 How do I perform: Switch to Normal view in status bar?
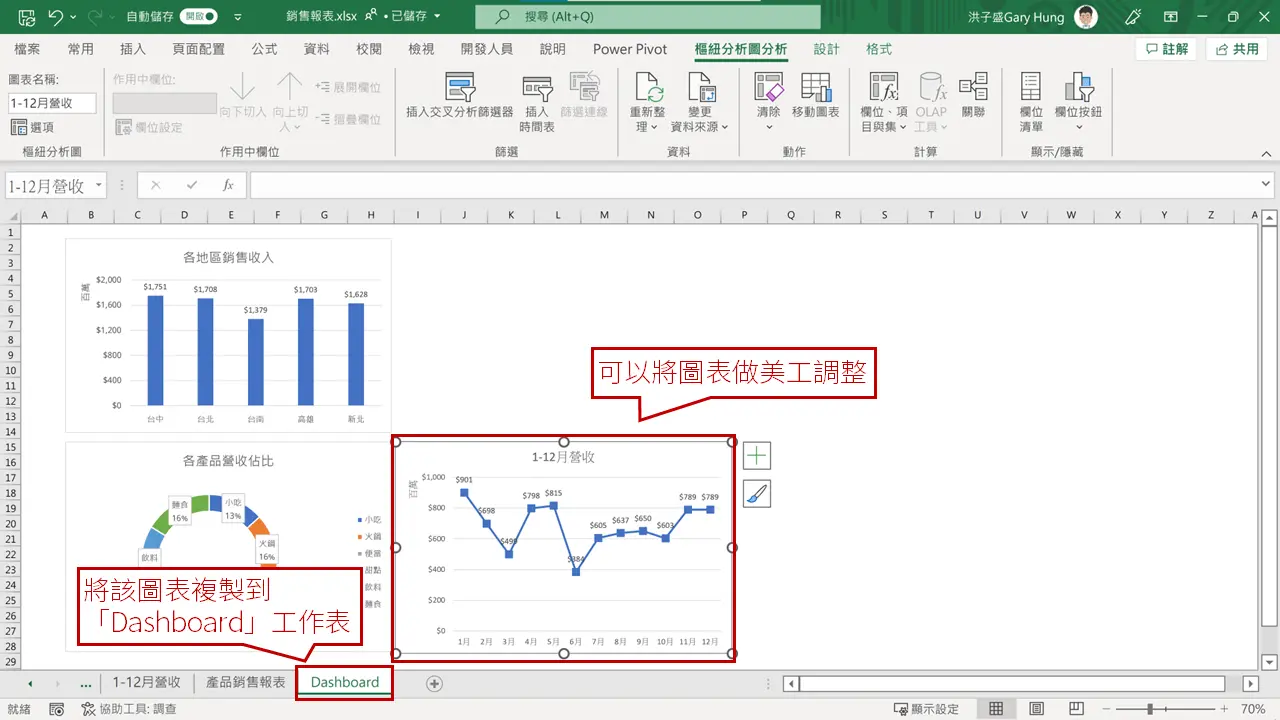pyautogui.click(x=996, y=709)
